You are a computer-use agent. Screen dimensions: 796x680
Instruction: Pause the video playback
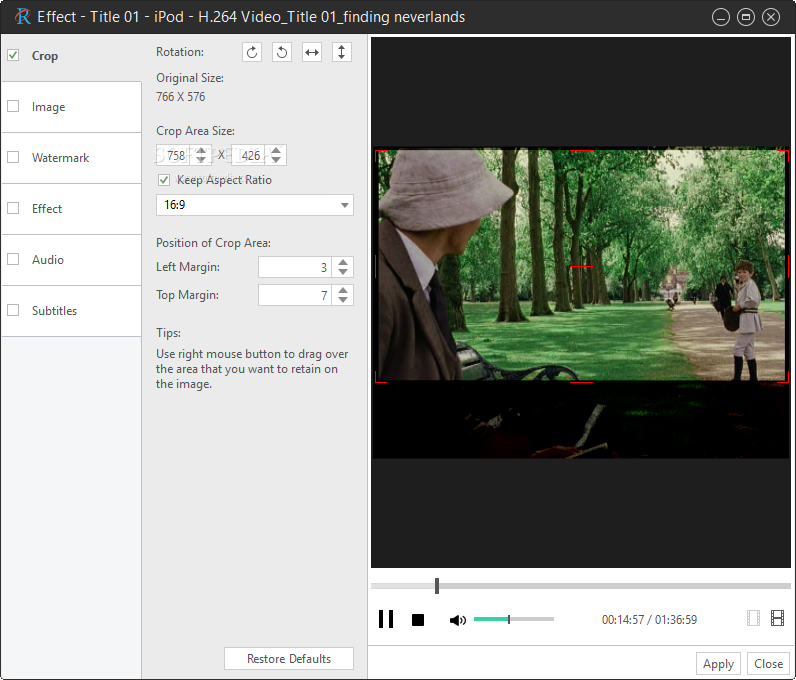386,619
